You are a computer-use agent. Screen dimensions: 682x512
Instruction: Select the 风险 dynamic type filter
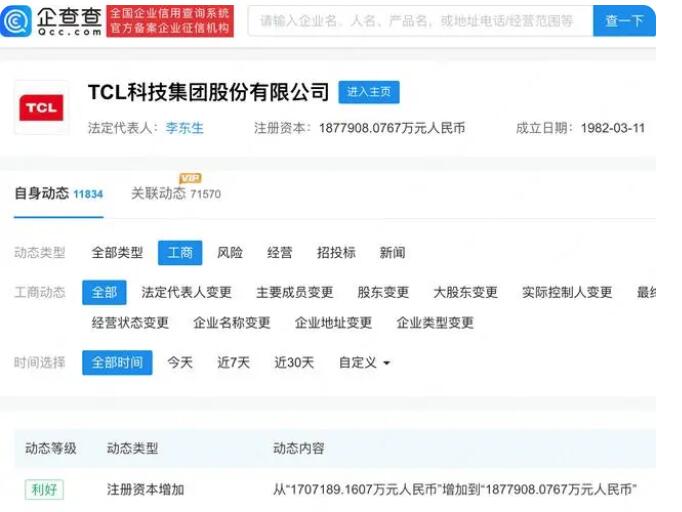point(230,253)
